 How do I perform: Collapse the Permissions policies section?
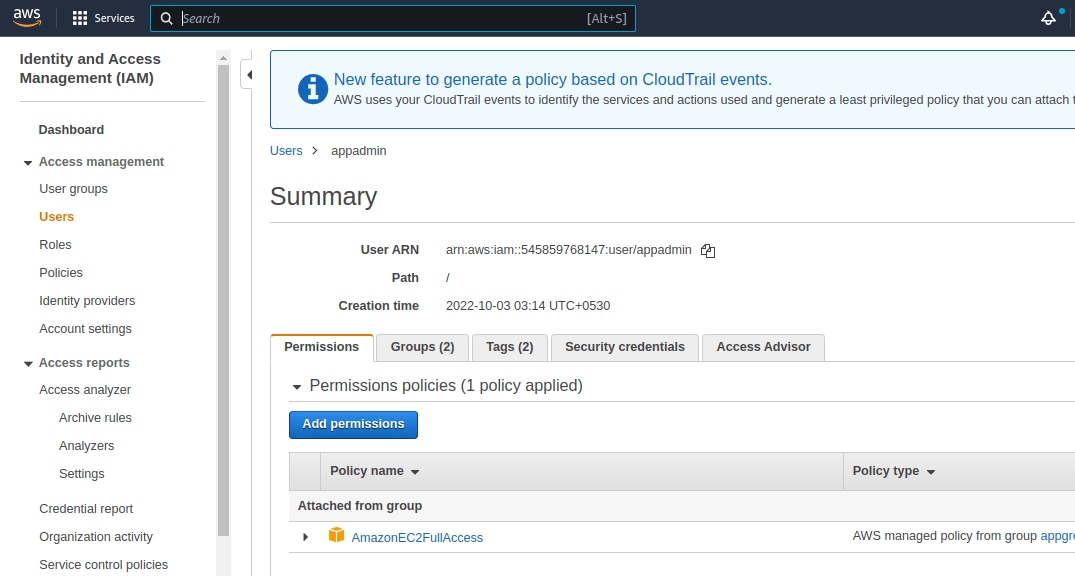(297, 387)
